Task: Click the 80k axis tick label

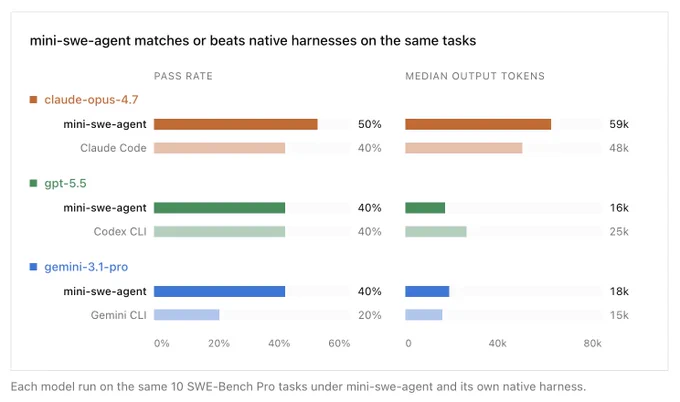Action: 592,343
